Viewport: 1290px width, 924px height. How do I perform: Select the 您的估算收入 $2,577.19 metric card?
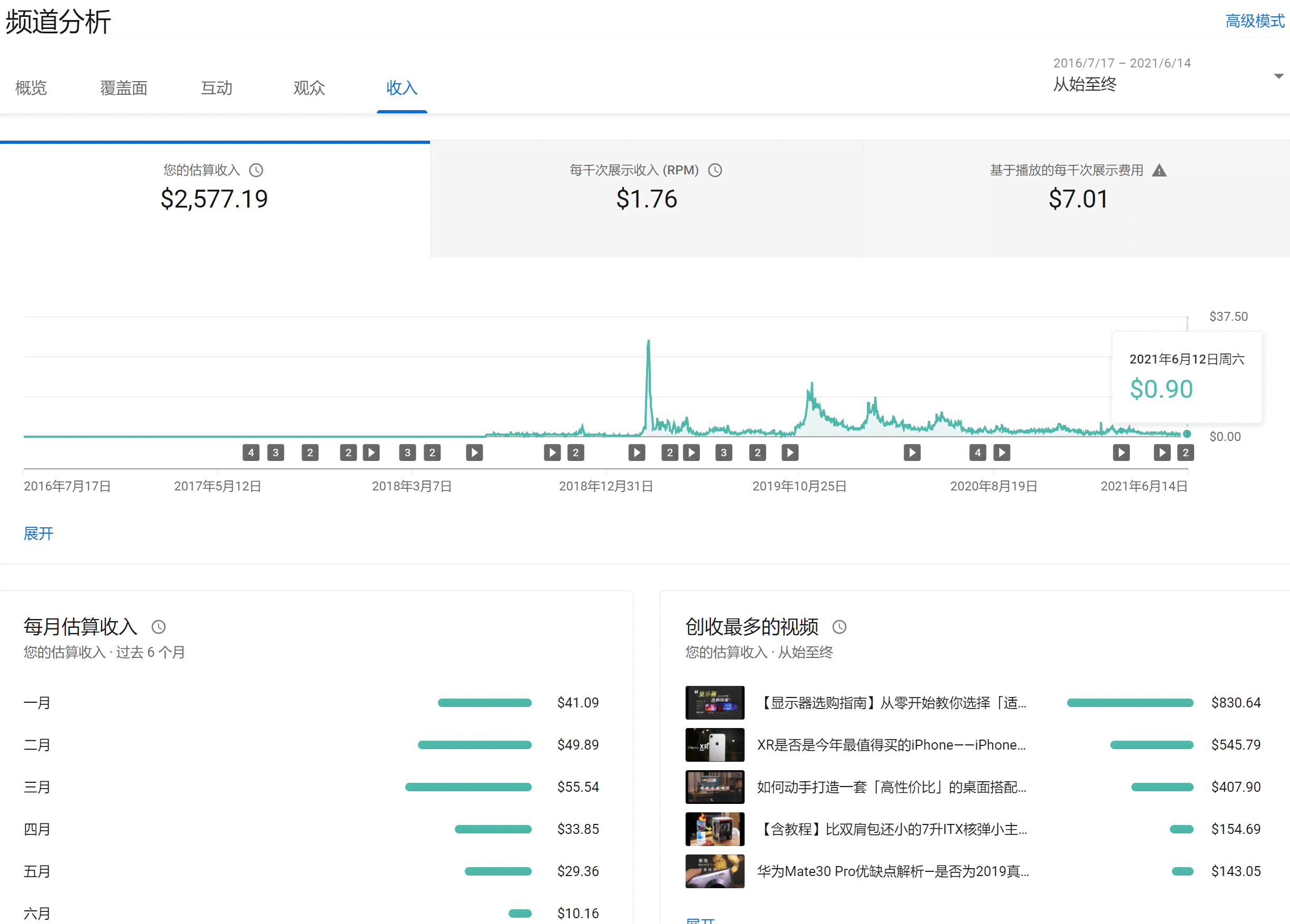pos(215,199)
